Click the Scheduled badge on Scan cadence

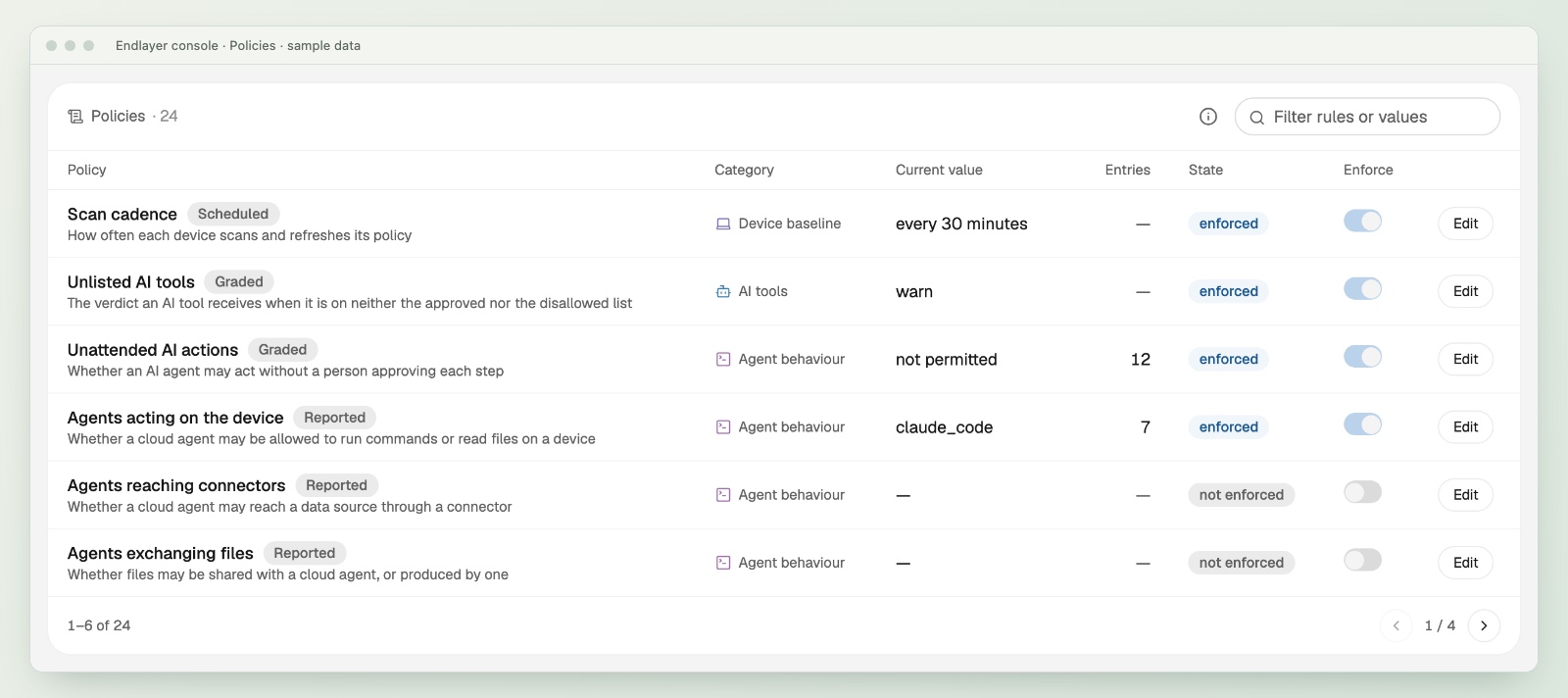pos(233,214)
